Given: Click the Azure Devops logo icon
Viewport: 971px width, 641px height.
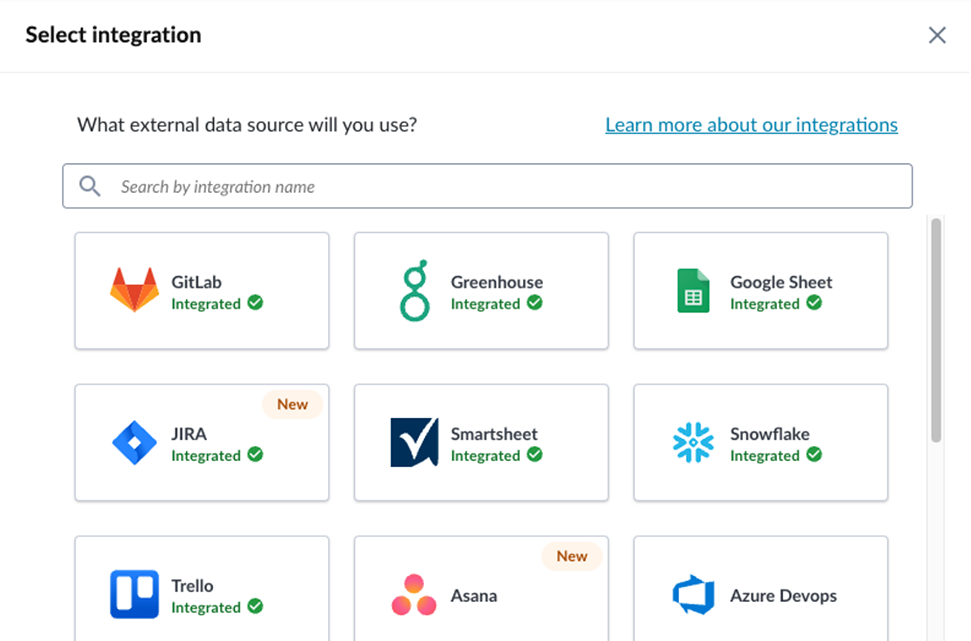Looking at the screenshot, I should 693,595.
